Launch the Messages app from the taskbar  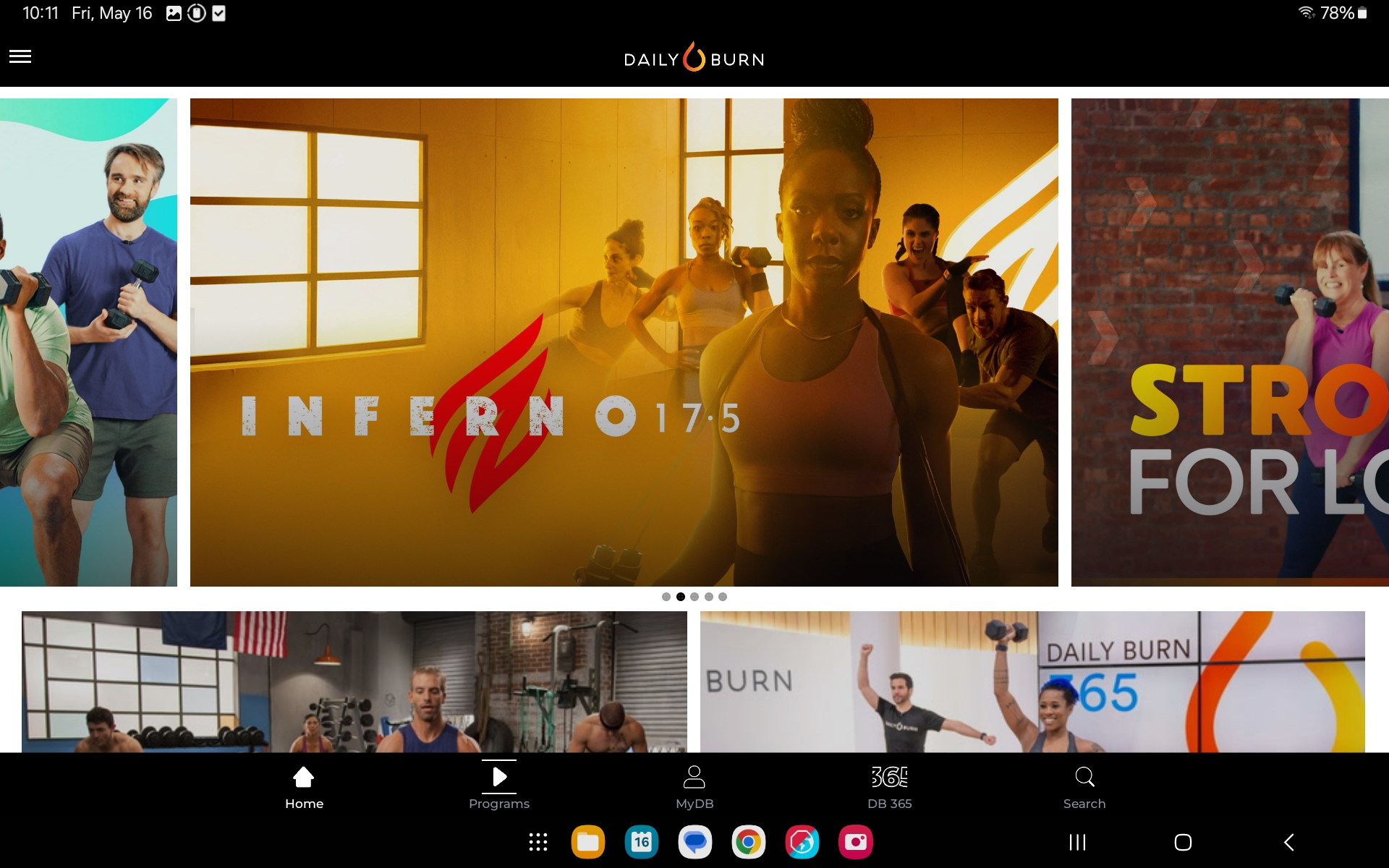pyautogui.click(x=695, y=842)
